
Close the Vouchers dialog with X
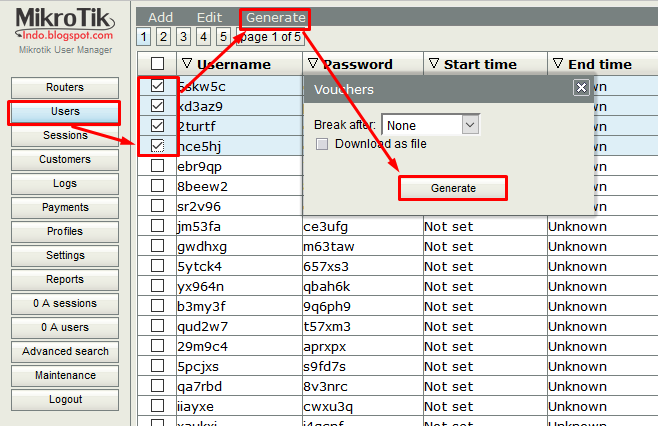pos(581,88)
